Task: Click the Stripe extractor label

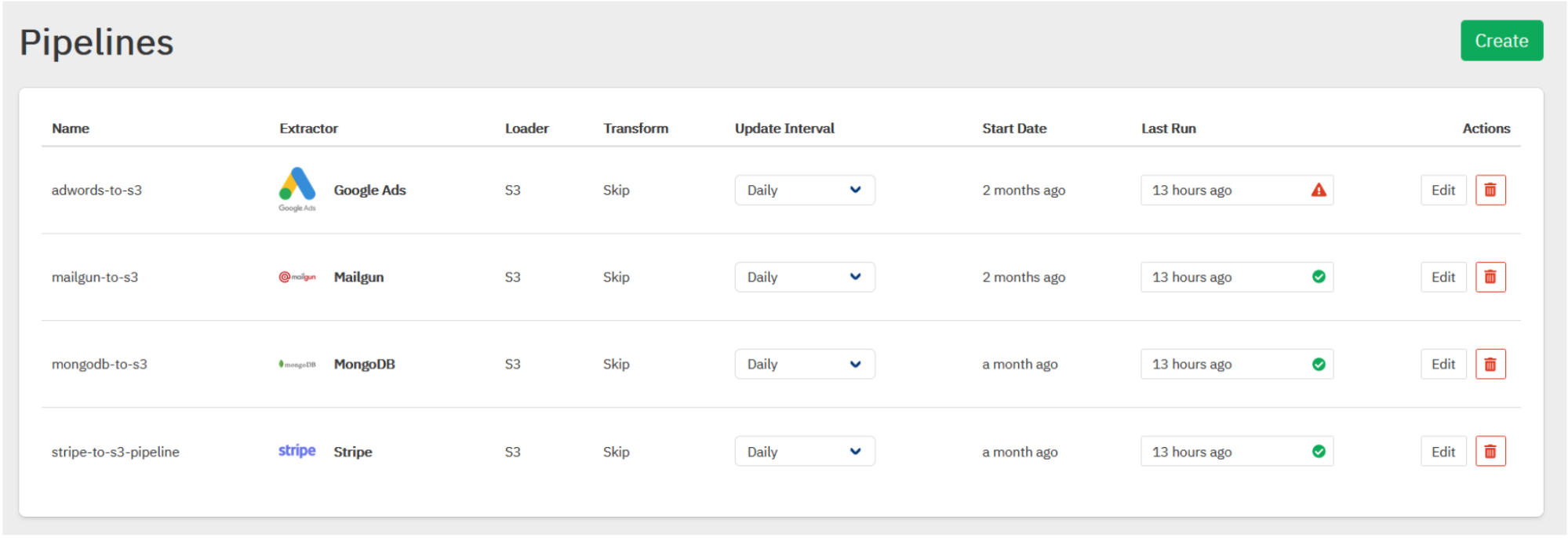Action: (353, 452)
